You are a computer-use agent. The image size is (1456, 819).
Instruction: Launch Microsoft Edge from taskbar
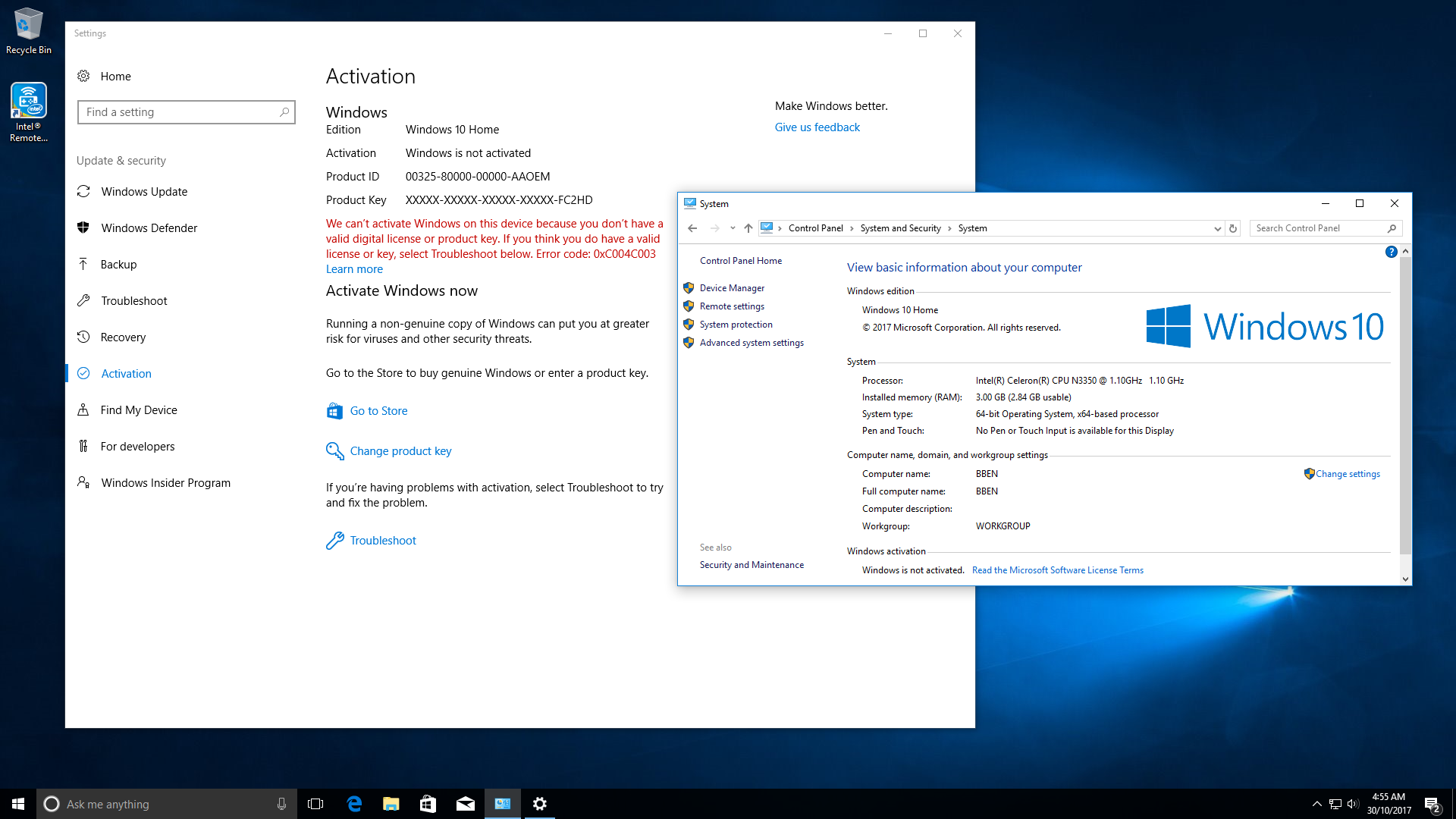point(354,804)
